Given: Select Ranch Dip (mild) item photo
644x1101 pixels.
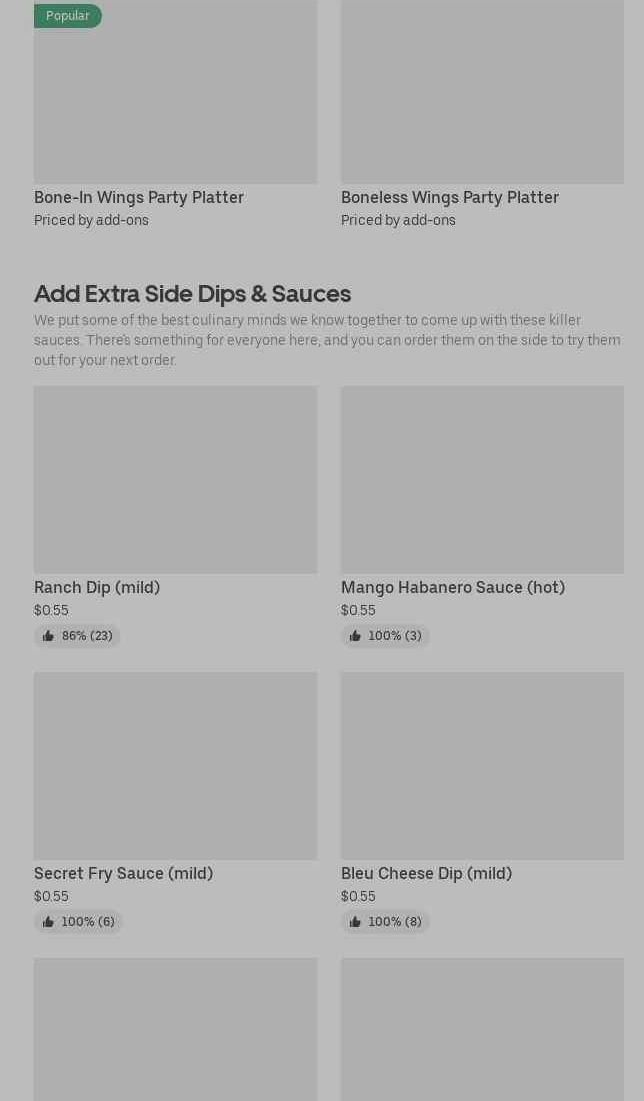Looking at the screenshot, I should (x=175, y=480).
